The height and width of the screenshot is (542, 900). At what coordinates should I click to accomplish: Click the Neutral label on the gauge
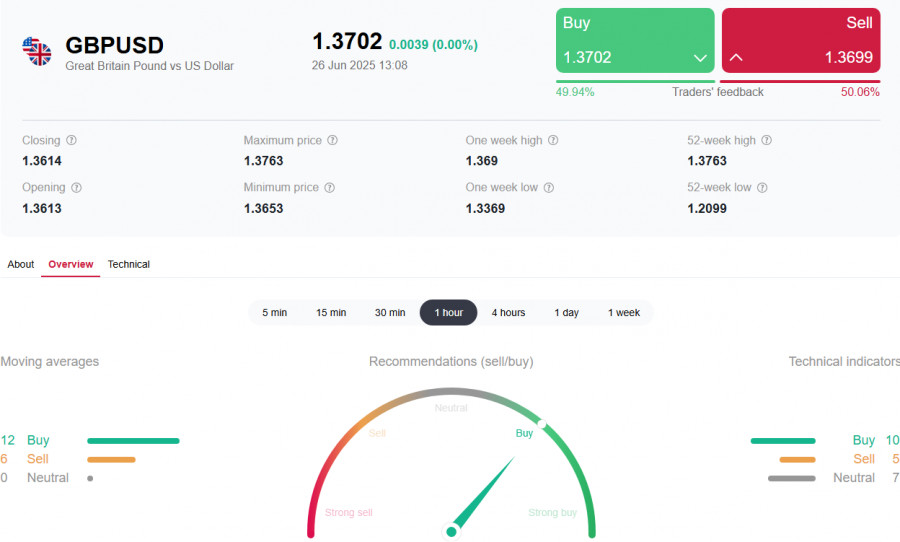451,408
